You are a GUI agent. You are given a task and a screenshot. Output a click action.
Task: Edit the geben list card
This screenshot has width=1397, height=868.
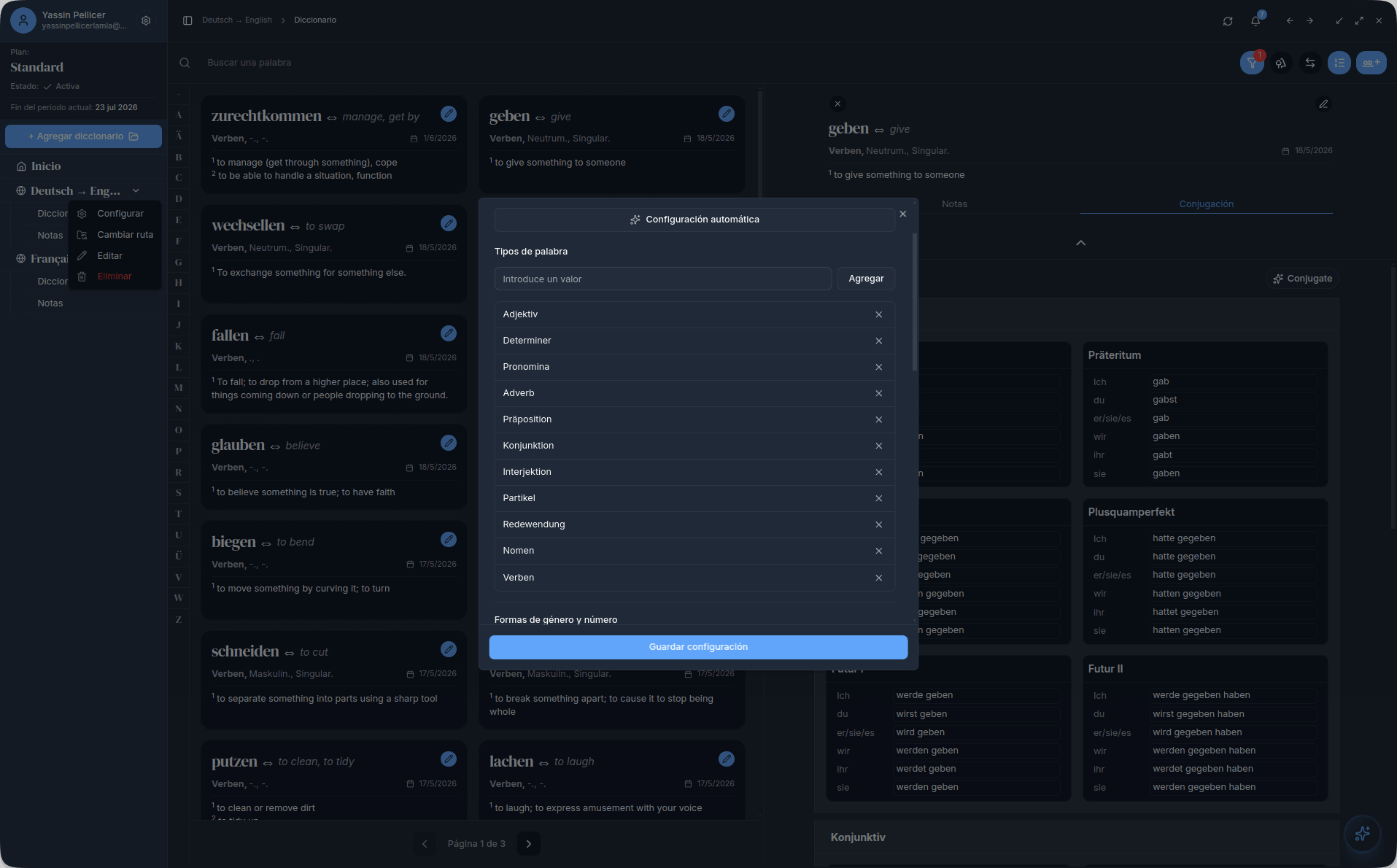(727, 114)
